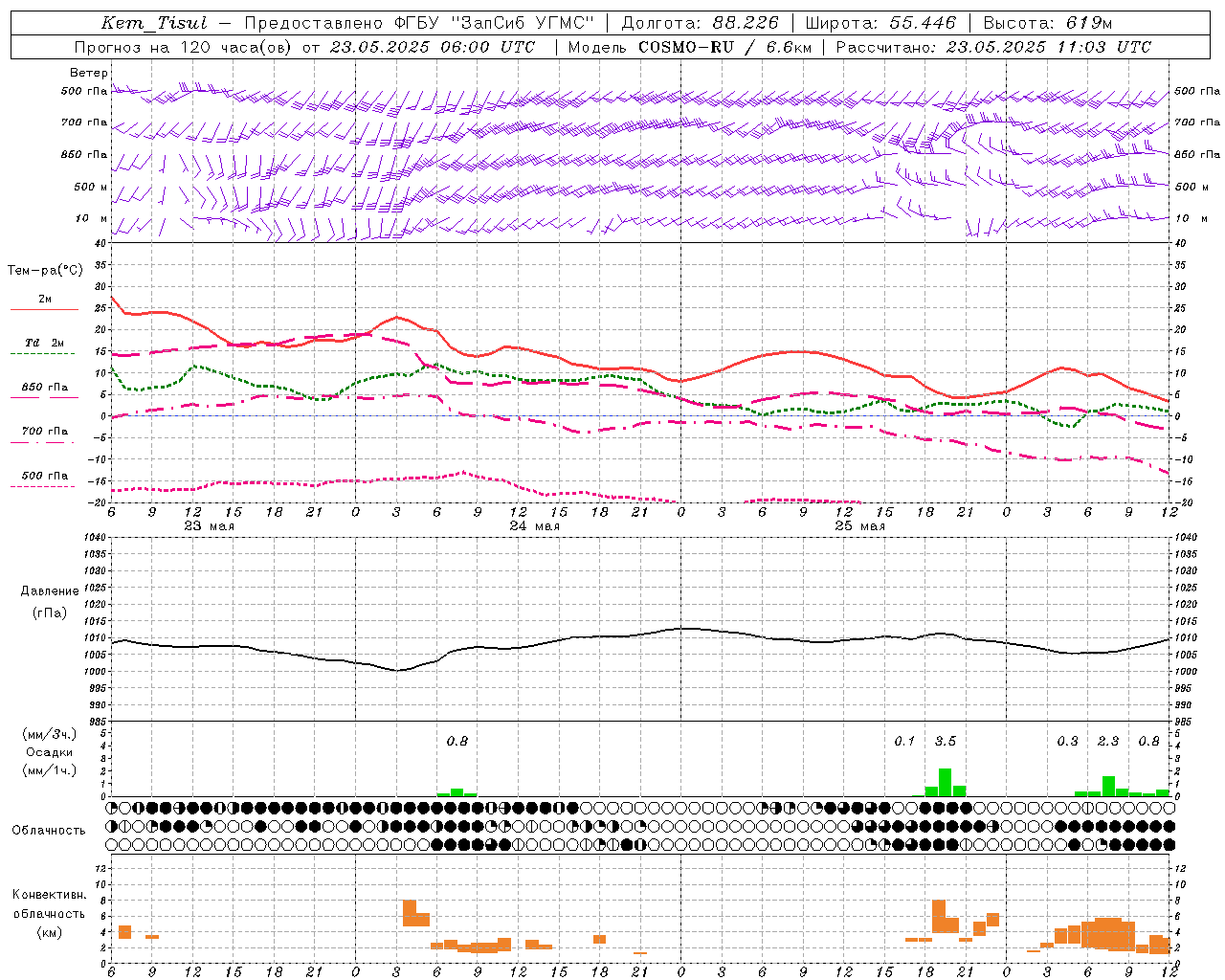Viewport: 1225px width, 980px height.
Task: Select the Прогноз на 120 часа(ов) text
Action: coord(185,47)
